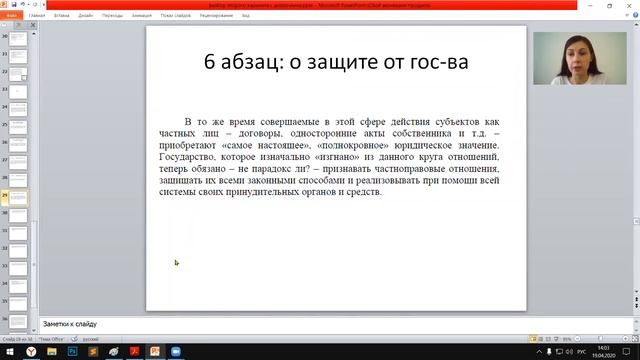The image size is (640, 360).
Task: Click the Тема Office label in the status bar
Action: [x=51, y=339]
